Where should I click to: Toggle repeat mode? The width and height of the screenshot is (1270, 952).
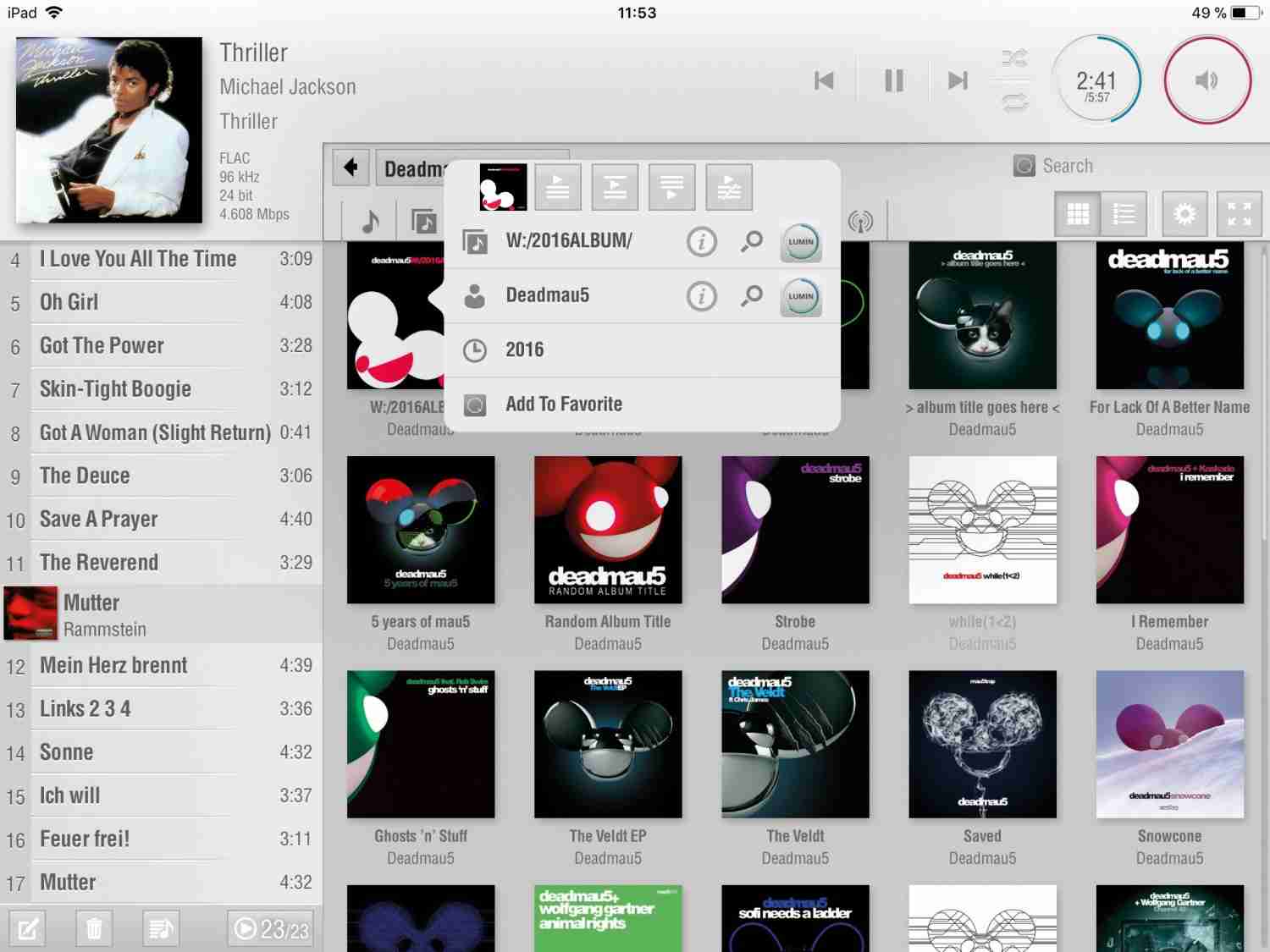tap(1014, 102)
